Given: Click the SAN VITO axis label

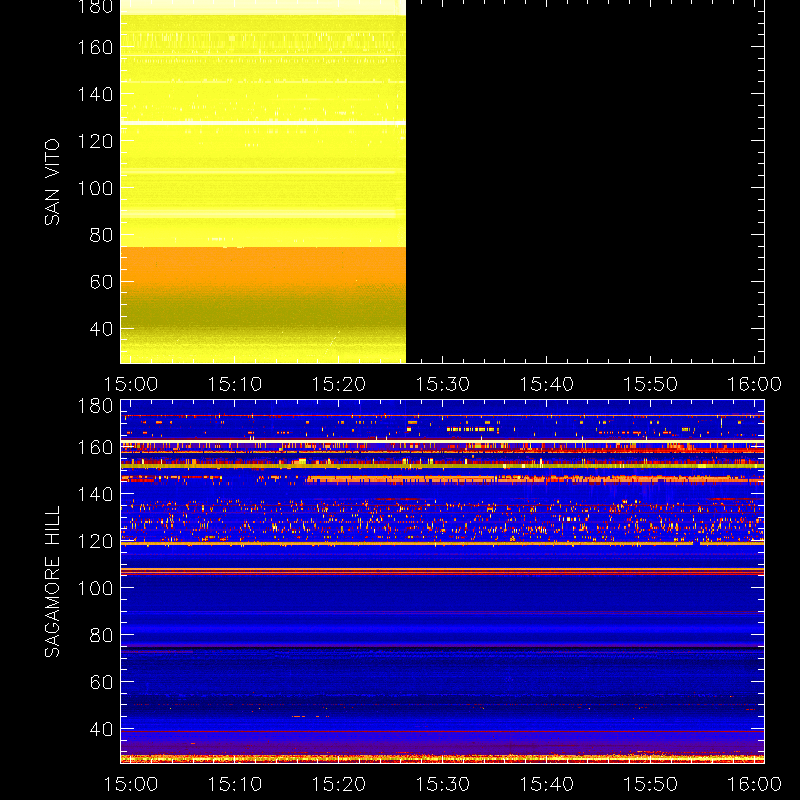Looking at the screenshot, I should click(52, 182).
